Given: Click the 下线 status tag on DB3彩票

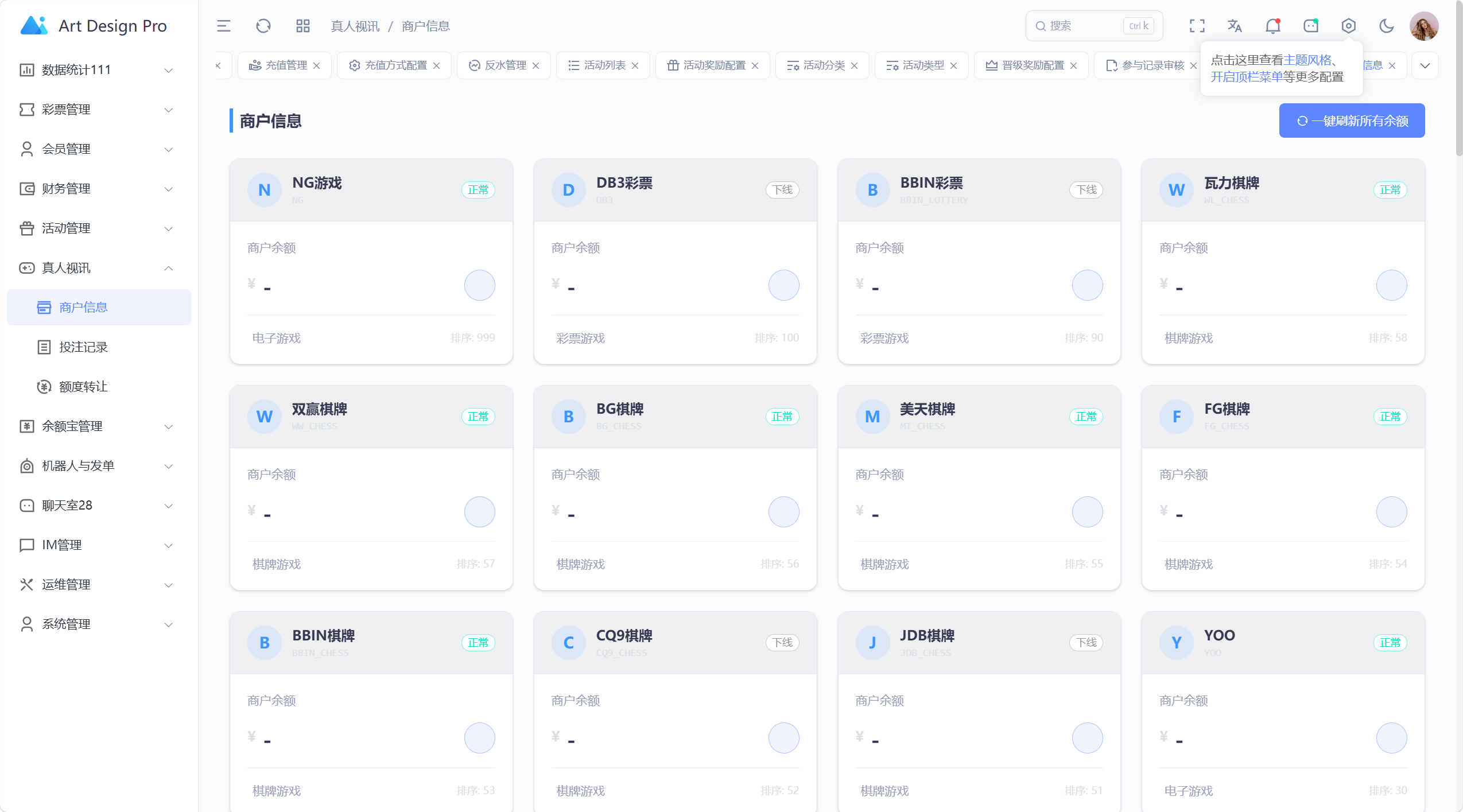Looking at the screenshot, I should click(x=782, y=190).
